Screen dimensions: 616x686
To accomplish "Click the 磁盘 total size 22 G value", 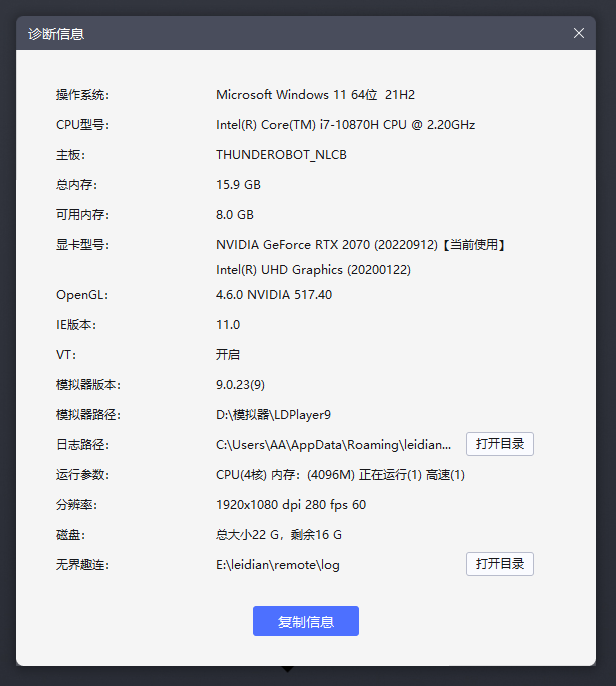I will click(279, 535).
